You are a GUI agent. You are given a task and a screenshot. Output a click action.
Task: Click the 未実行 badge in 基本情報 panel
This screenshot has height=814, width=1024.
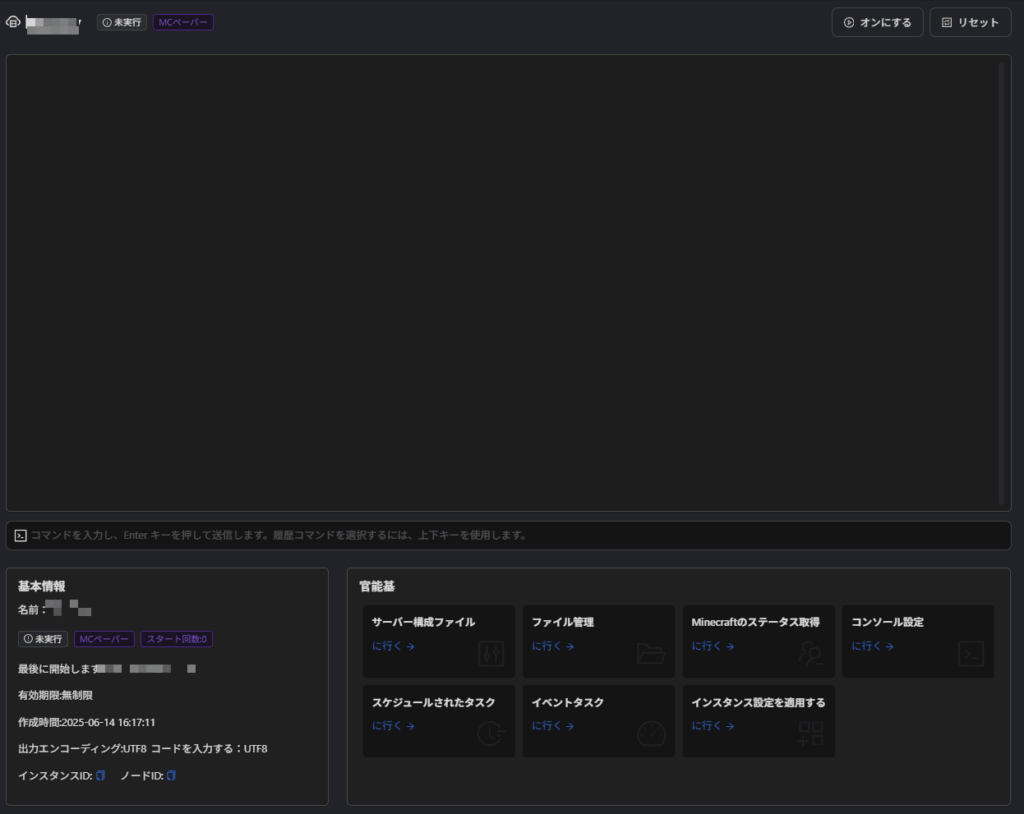click(x=43, y=639)
